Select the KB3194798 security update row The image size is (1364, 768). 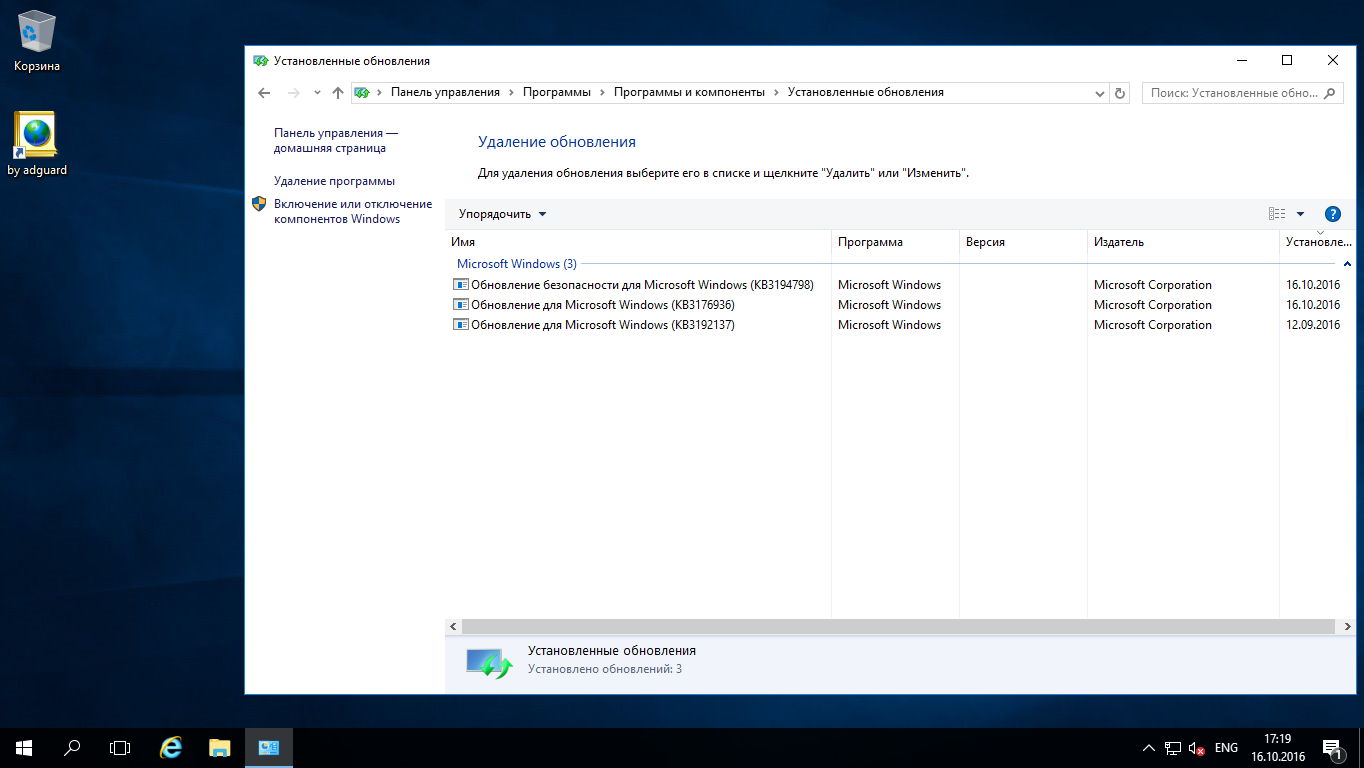pyautogui.click(x=900, y=285)
